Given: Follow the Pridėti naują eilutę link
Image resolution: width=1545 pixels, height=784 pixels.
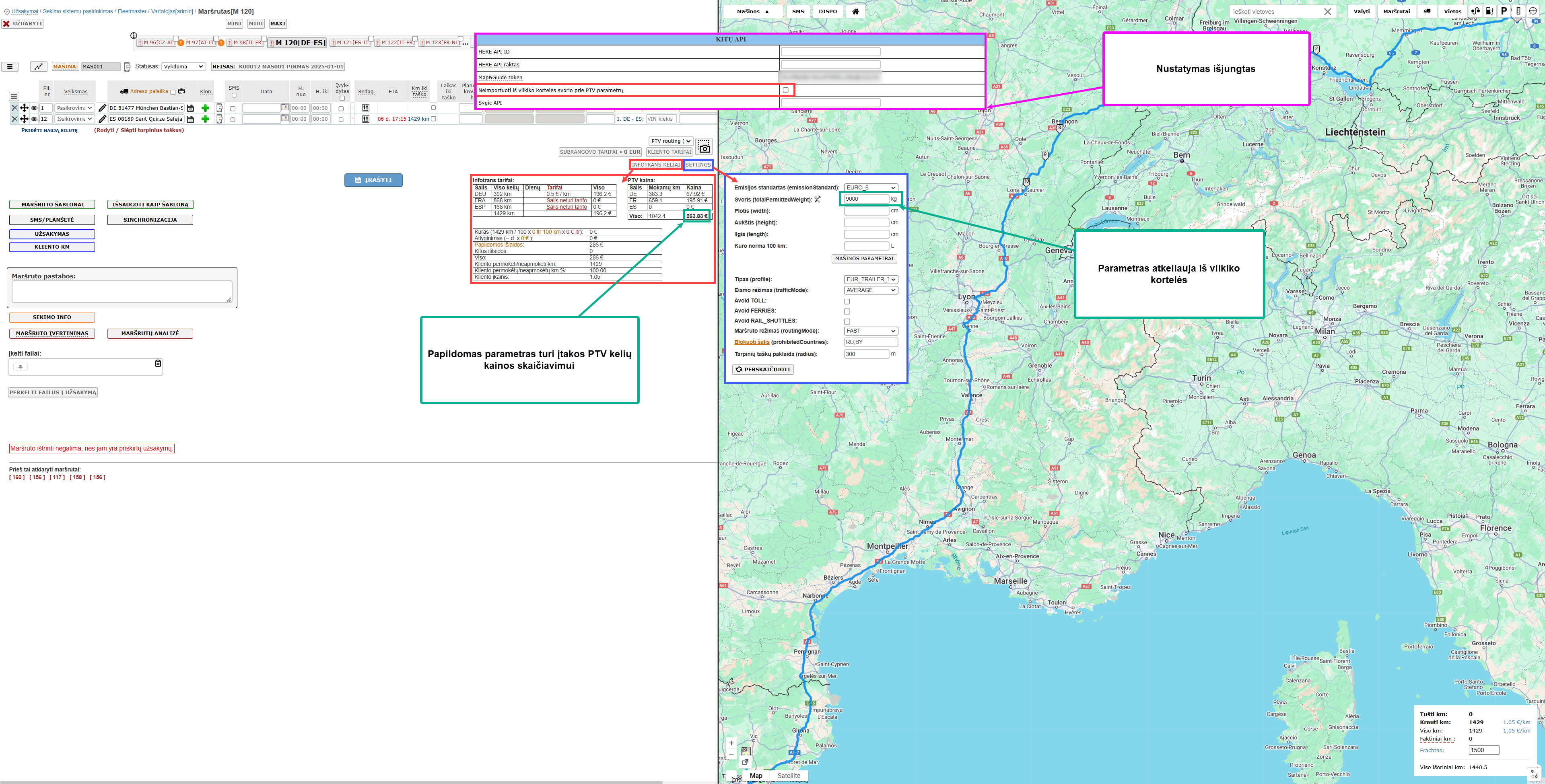Looking at the screenshot, I should click(50, 130).
